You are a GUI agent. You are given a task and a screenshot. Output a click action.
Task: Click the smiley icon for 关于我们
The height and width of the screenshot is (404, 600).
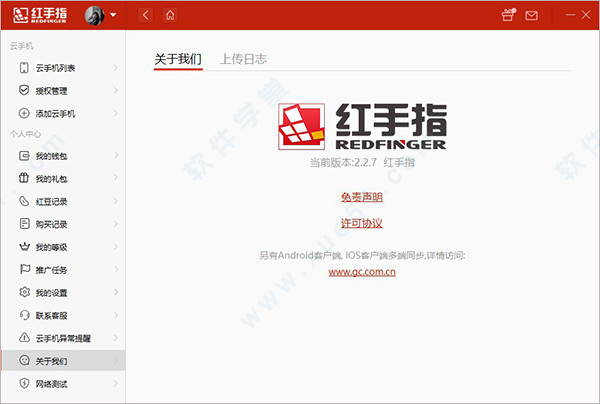pos(24,360)
